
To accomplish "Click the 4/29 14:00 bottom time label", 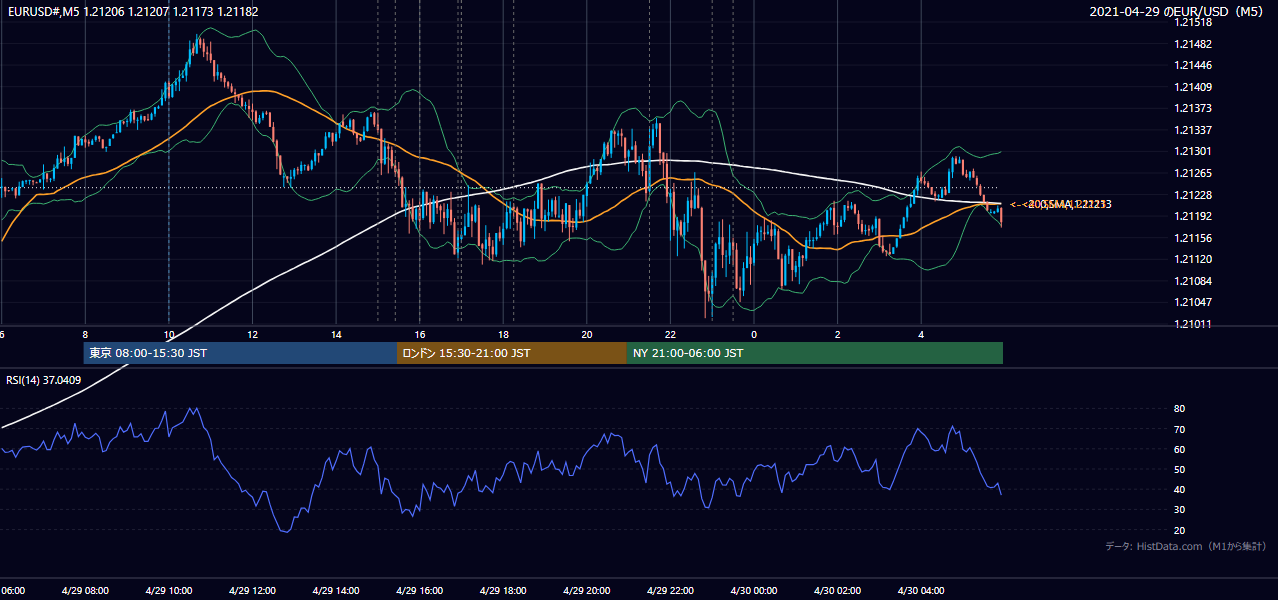I will pyautogui.click(x=336, y=591).
